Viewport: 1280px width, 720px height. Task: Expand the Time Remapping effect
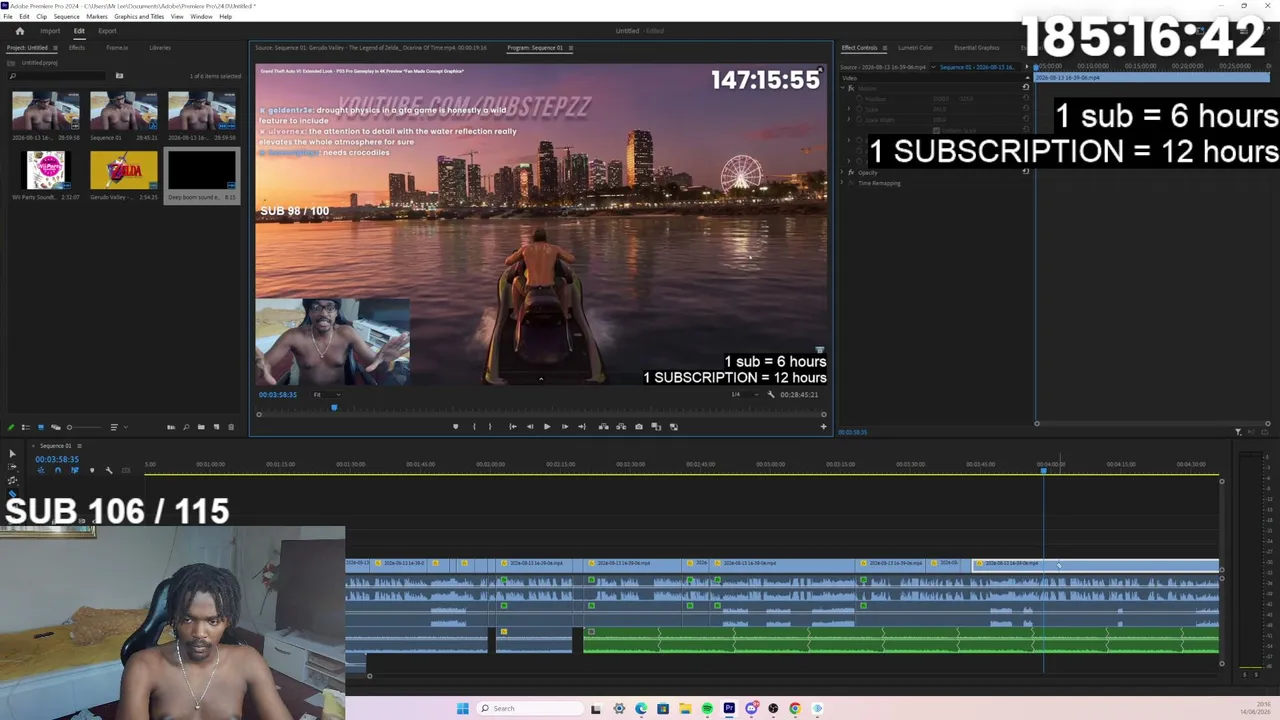click(x=844, y=183)
